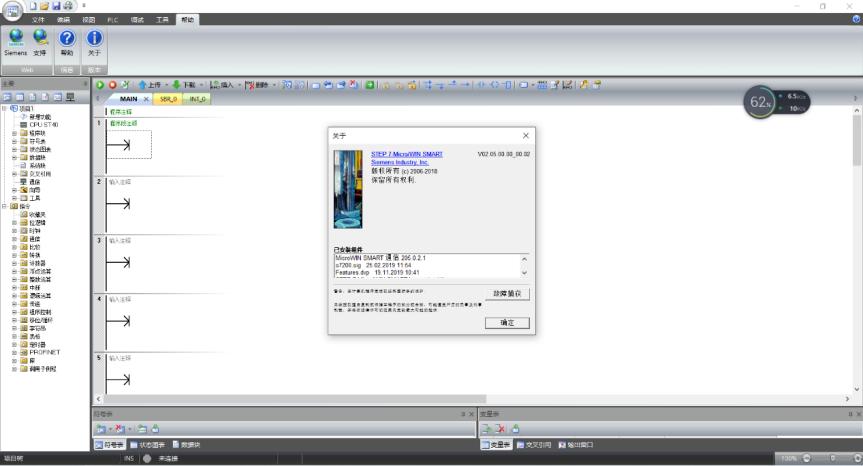This screenshot has width=863, height=466.
Task: Toggle the pin on the project tree panel
Action: [x=85, y=84]
